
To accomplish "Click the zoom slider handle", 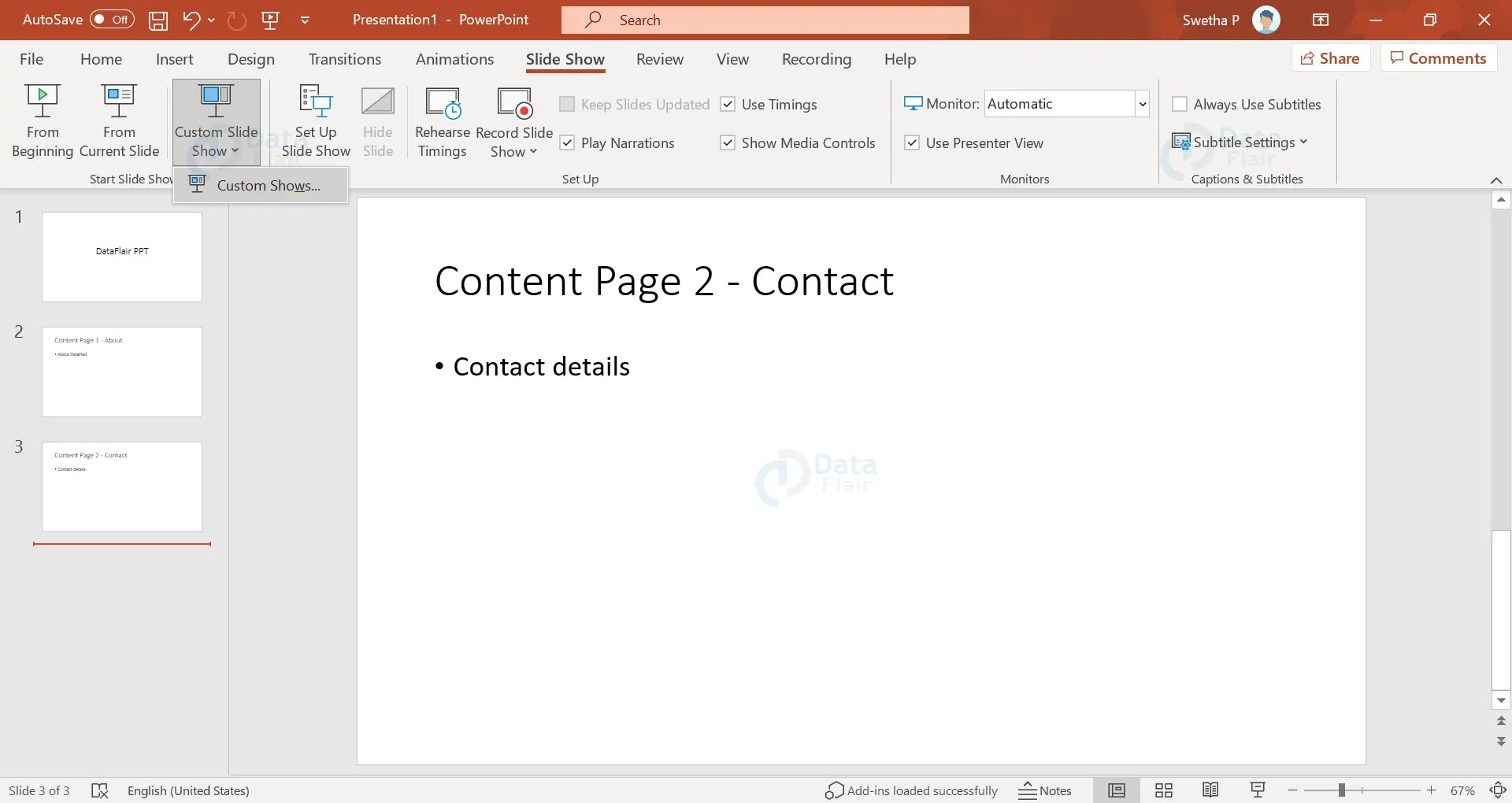I will (1341, 790).
